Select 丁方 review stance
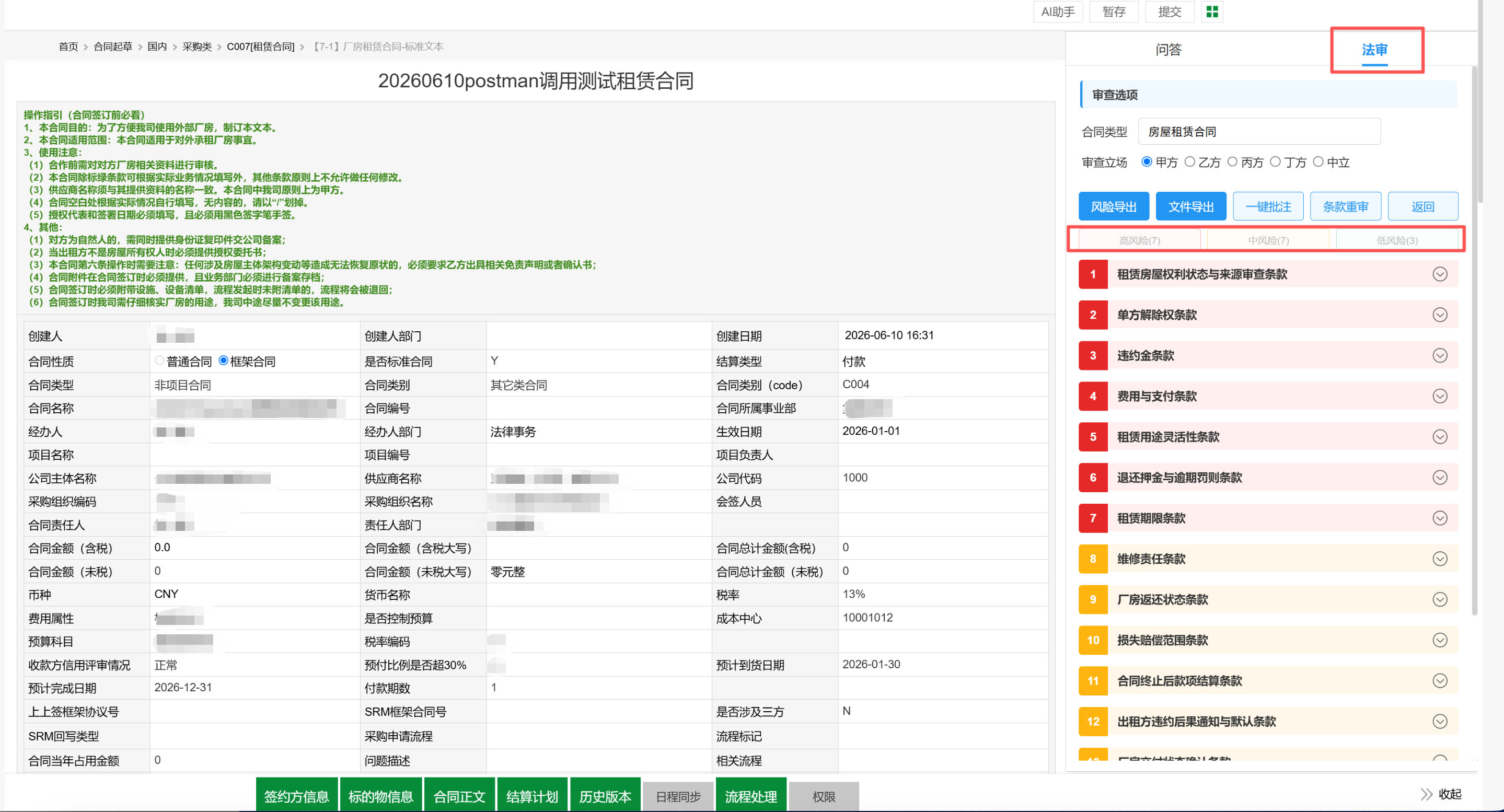The height and width of the screenshot is (812, 1504). (1275, 161)
